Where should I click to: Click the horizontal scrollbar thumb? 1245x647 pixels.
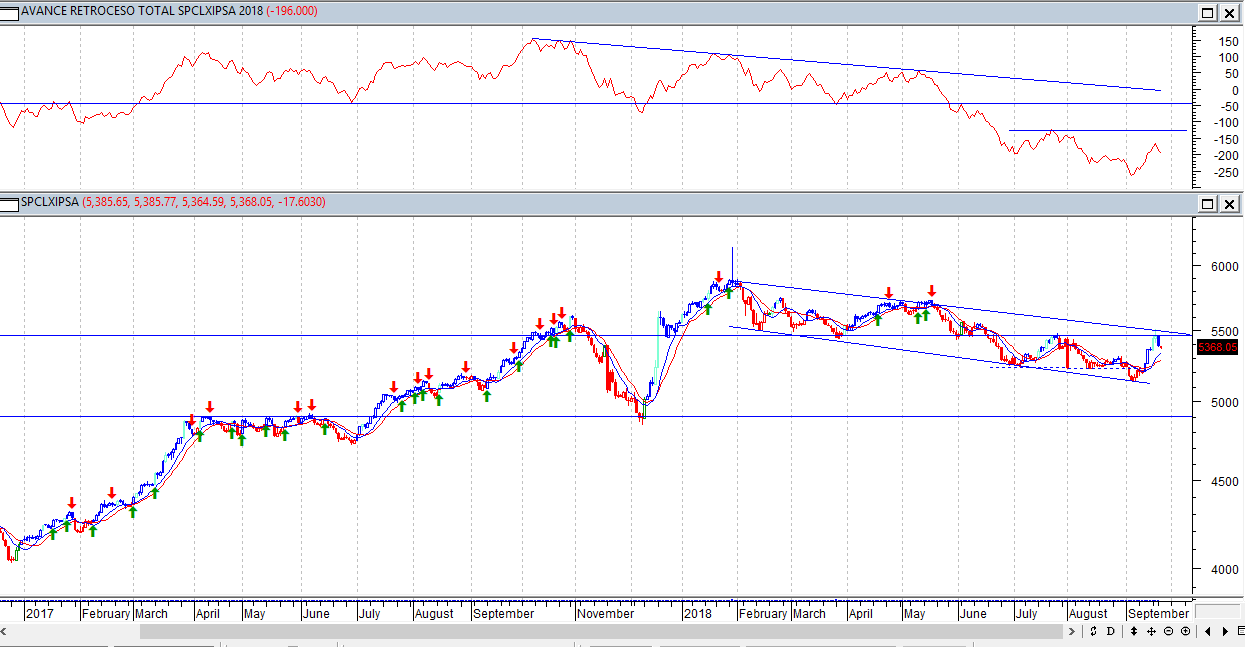coord(603,631)
